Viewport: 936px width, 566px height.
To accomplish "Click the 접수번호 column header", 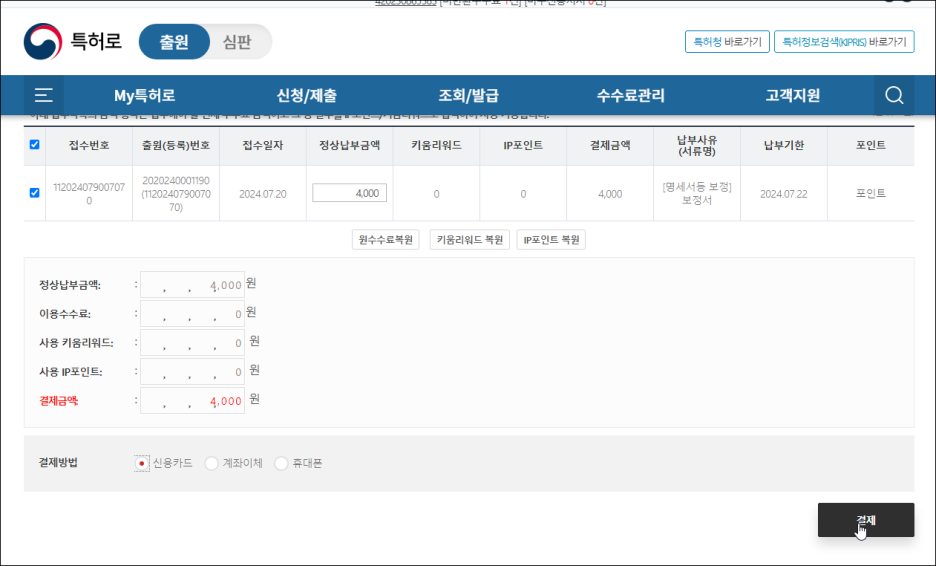I will pos(89,145).
